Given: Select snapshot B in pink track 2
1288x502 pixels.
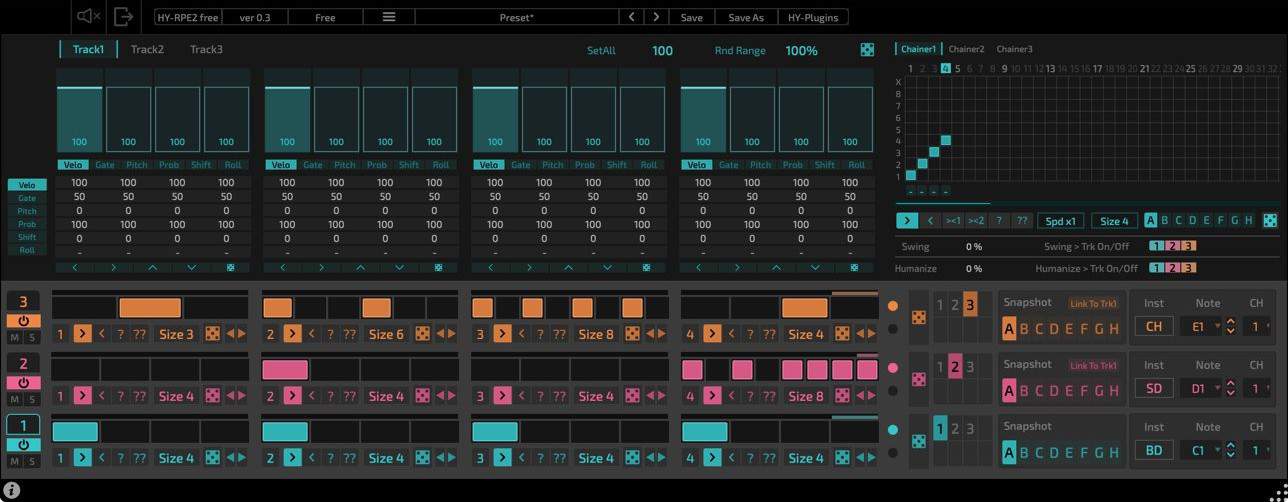Looking at the screenshot, I should 1024,391.
